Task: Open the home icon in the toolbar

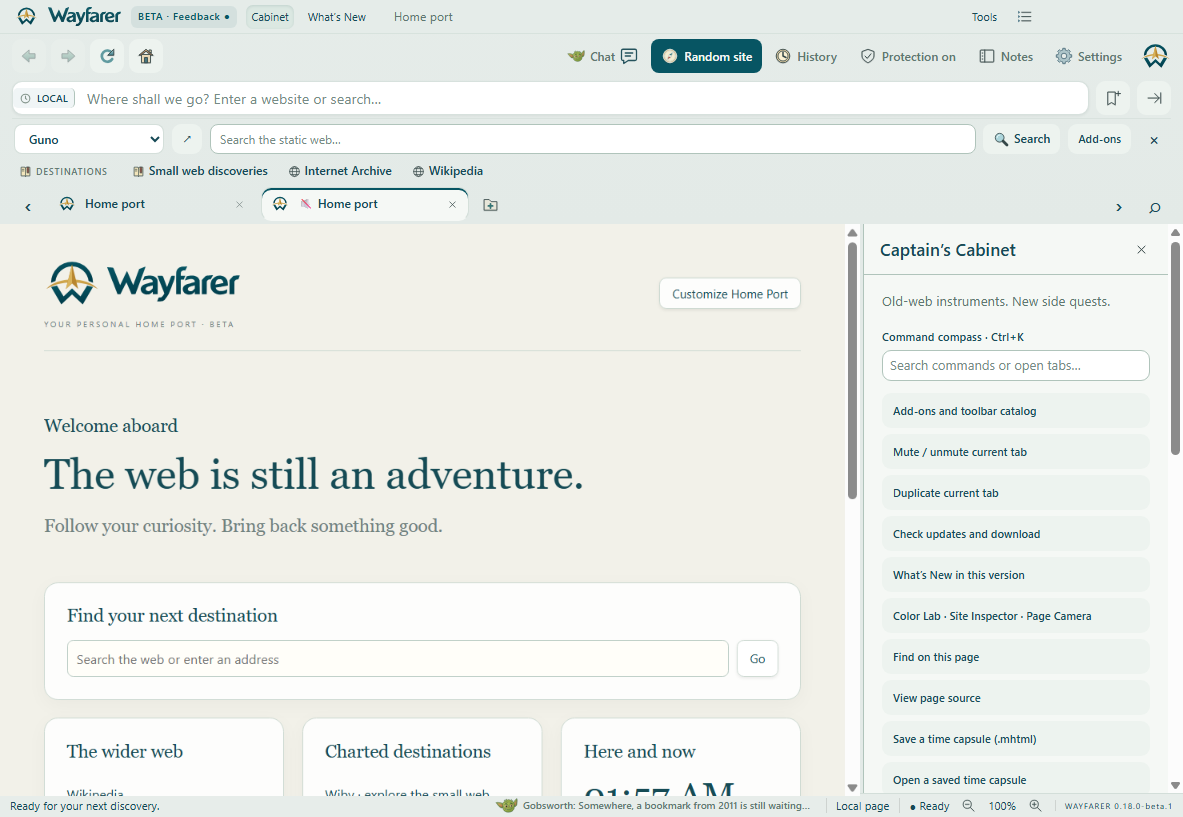Action: [x=146, y=57]
